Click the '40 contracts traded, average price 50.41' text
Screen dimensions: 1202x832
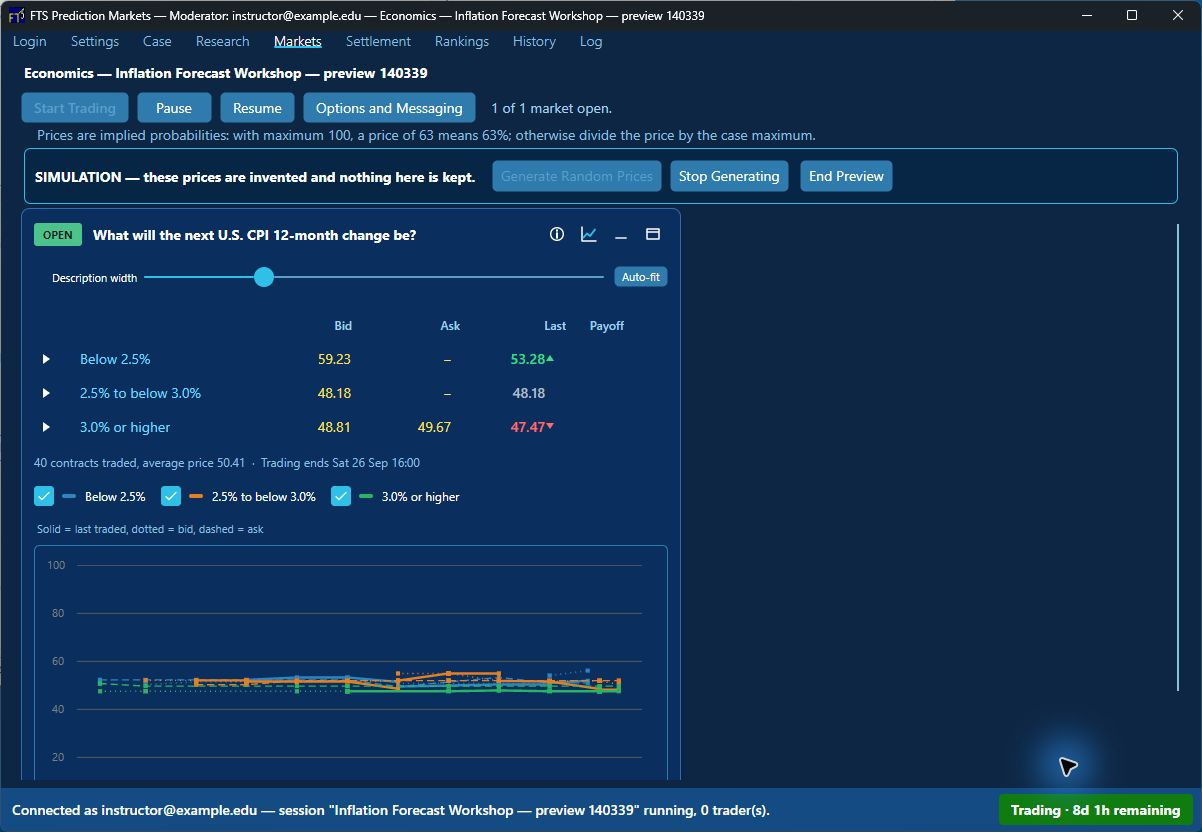140,463
